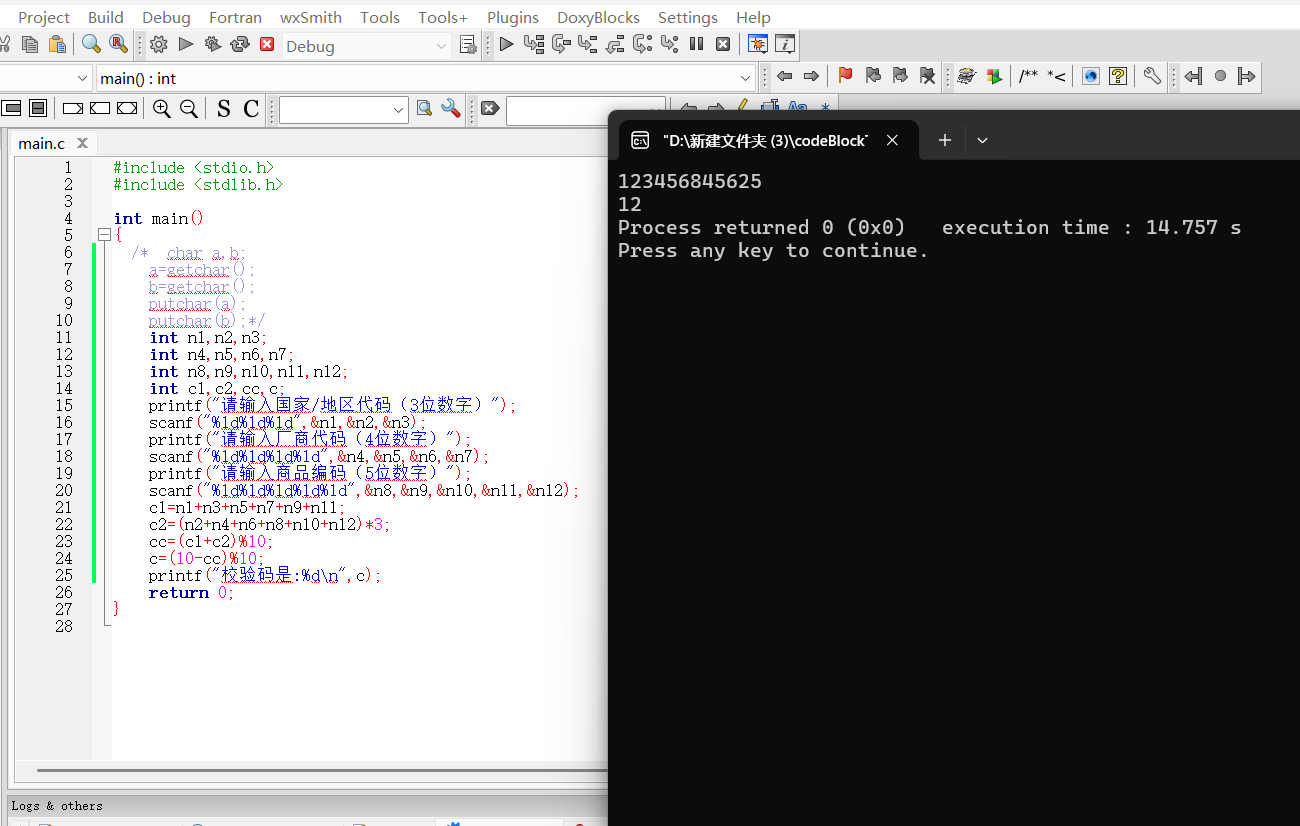Click the Copy icon in toolbar
1300x826 pixels.
click(x=30, y=44)
